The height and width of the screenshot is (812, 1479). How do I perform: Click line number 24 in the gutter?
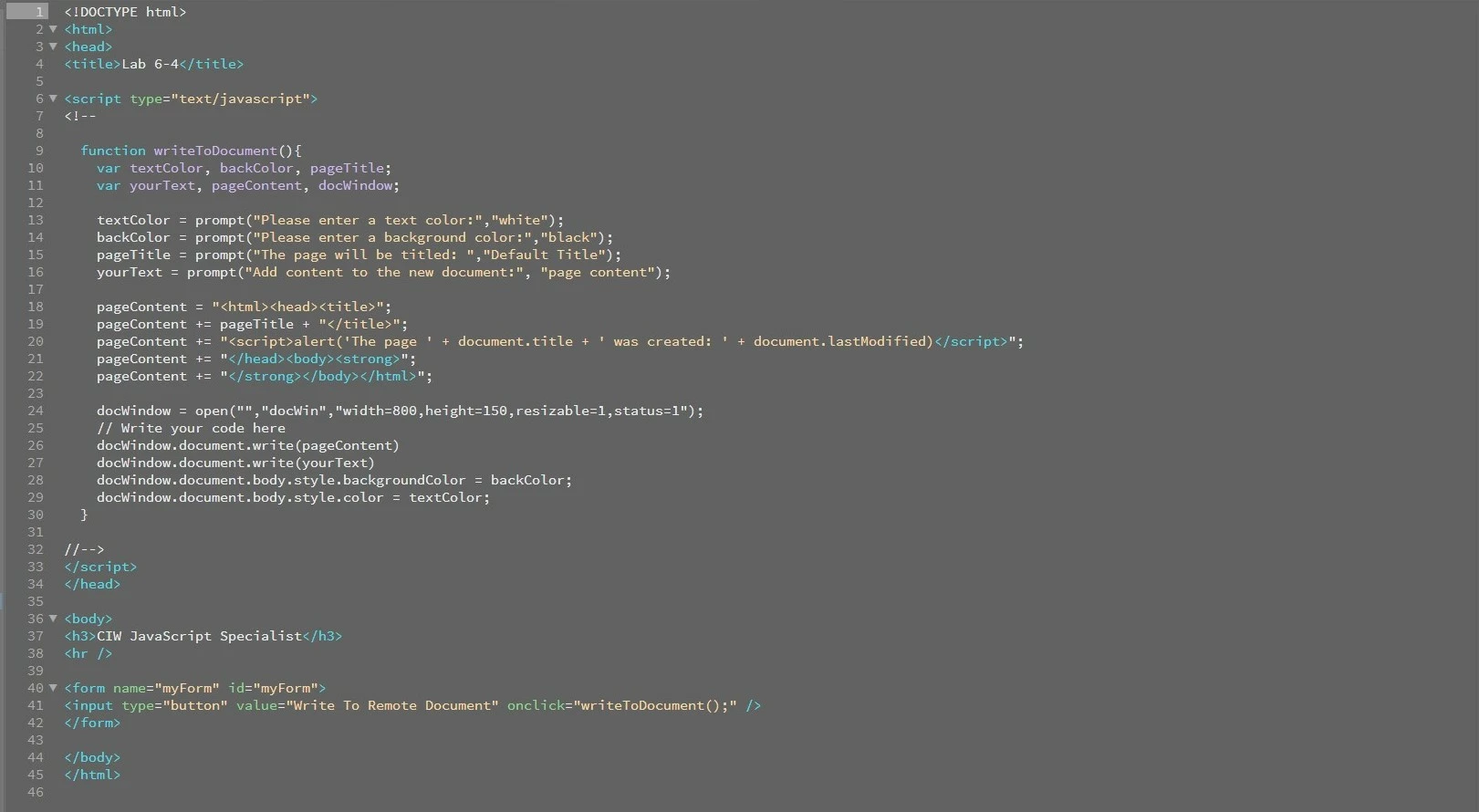click(35, 411)
